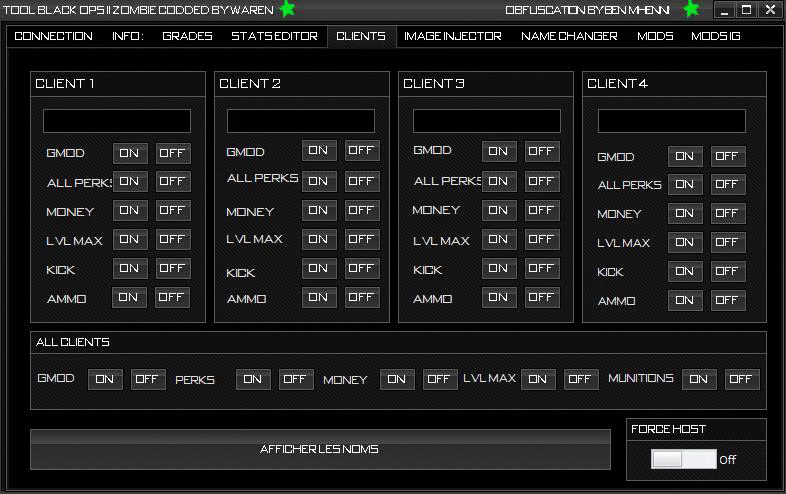Enable ALL PERKS ON for Client 1

click(130, 181)
